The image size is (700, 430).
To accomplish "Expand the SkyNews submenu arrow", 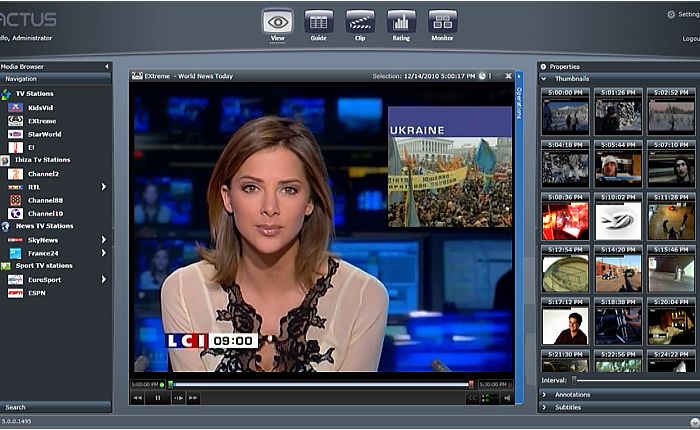I will (x=104, y=240).
